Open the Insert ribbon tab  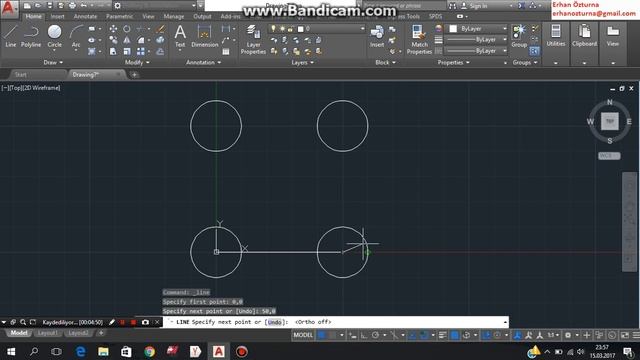point(58,16)
